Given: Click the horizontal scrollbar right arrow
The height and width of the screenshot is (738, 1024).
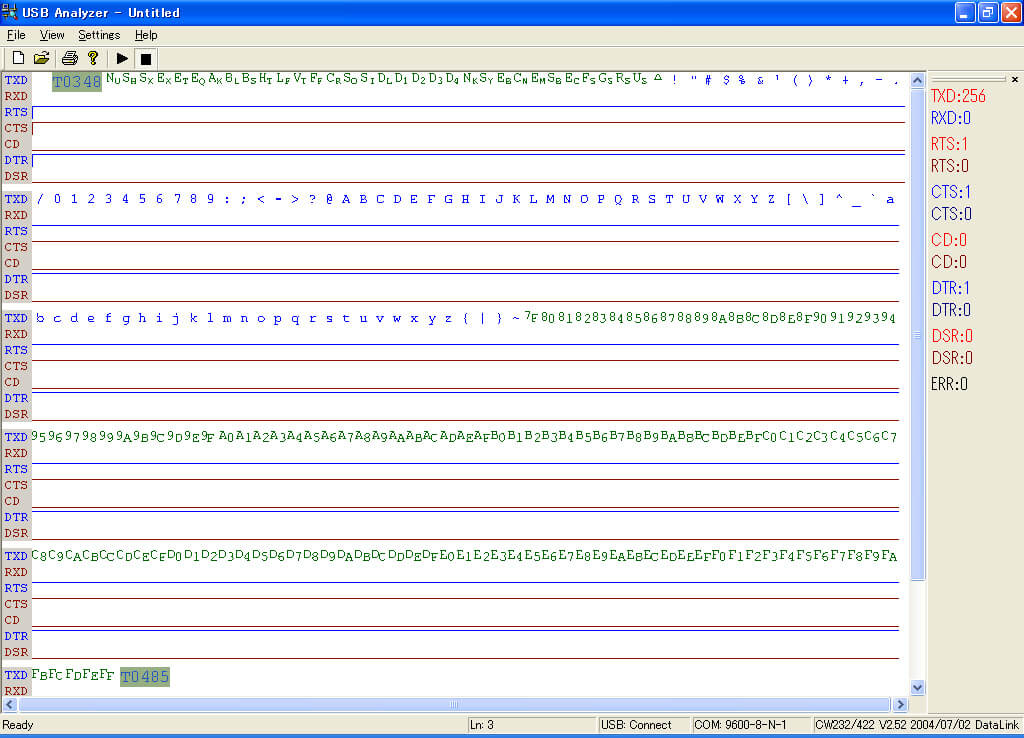Looking at the screenshot, I should pyautogui.click(x=901, y=705).
